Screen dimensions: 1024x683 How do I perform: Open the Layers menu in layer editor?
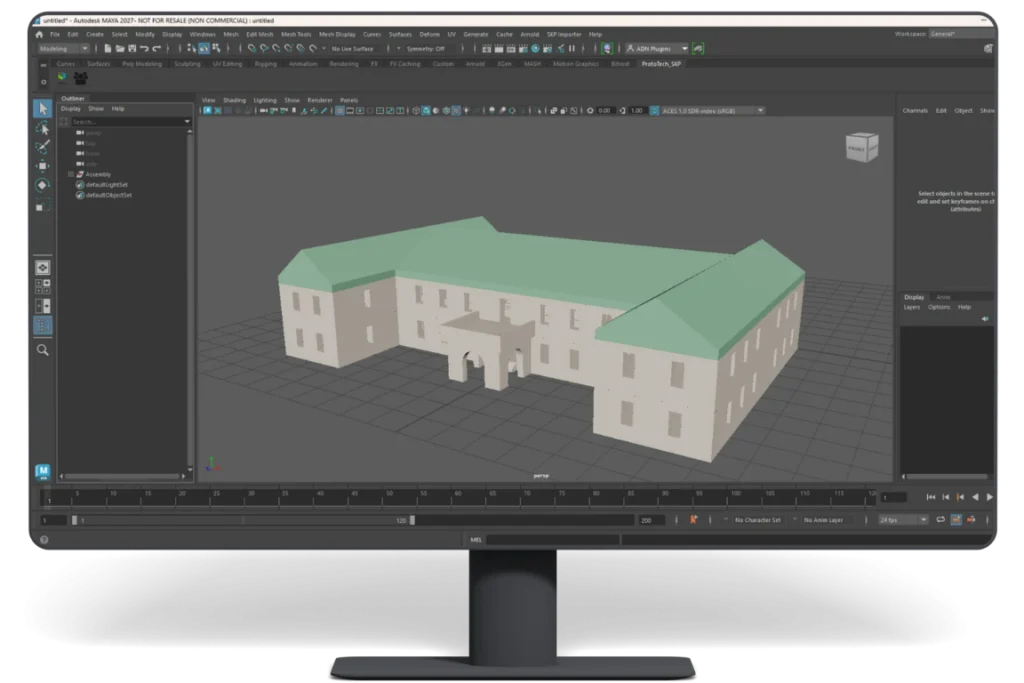pos(912,307)
